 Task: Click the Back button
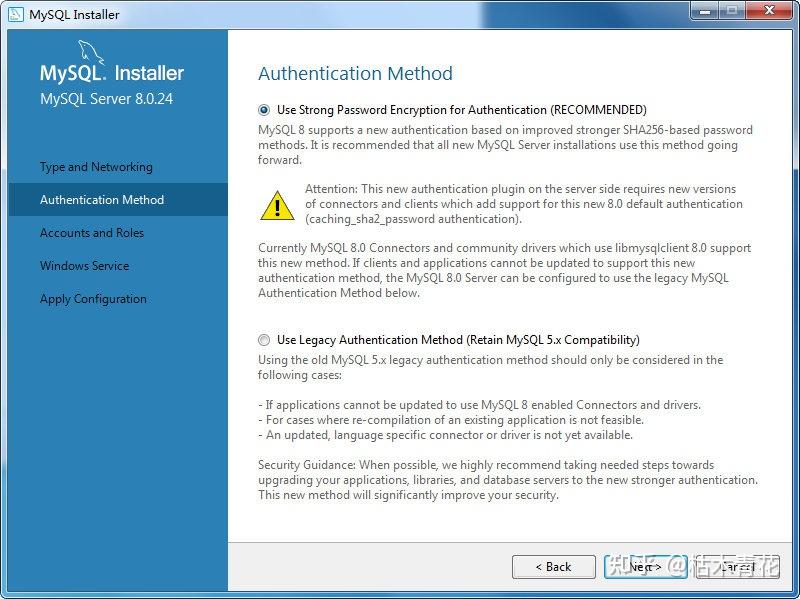pos(554,567)
